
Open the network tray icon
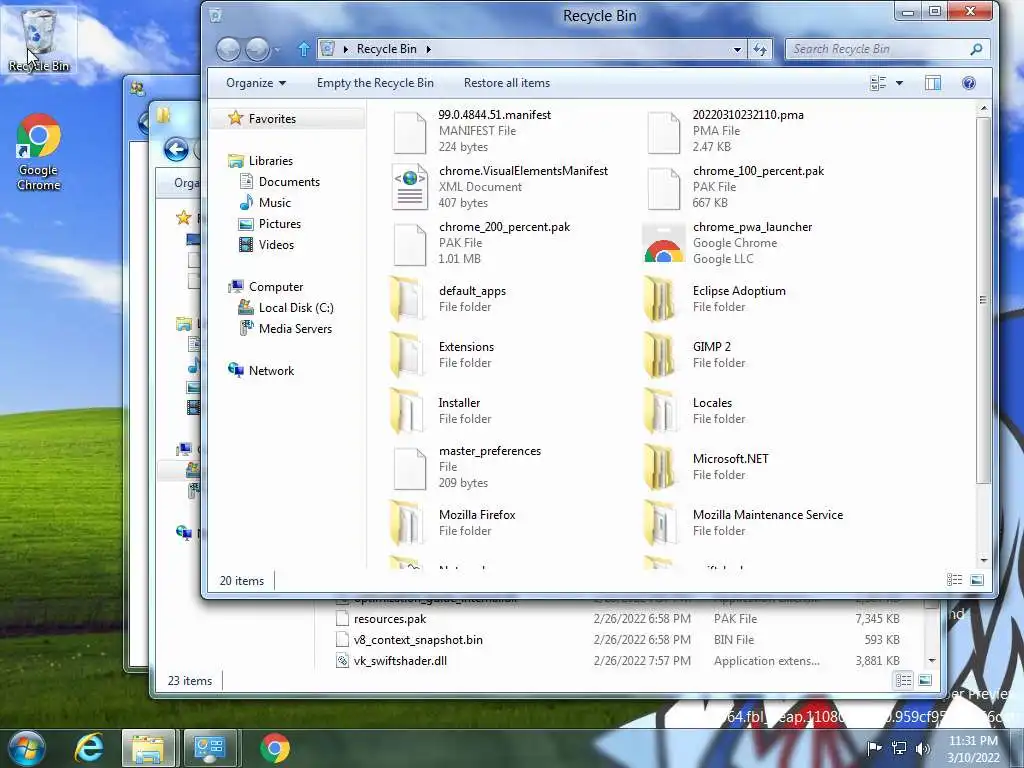899,748
